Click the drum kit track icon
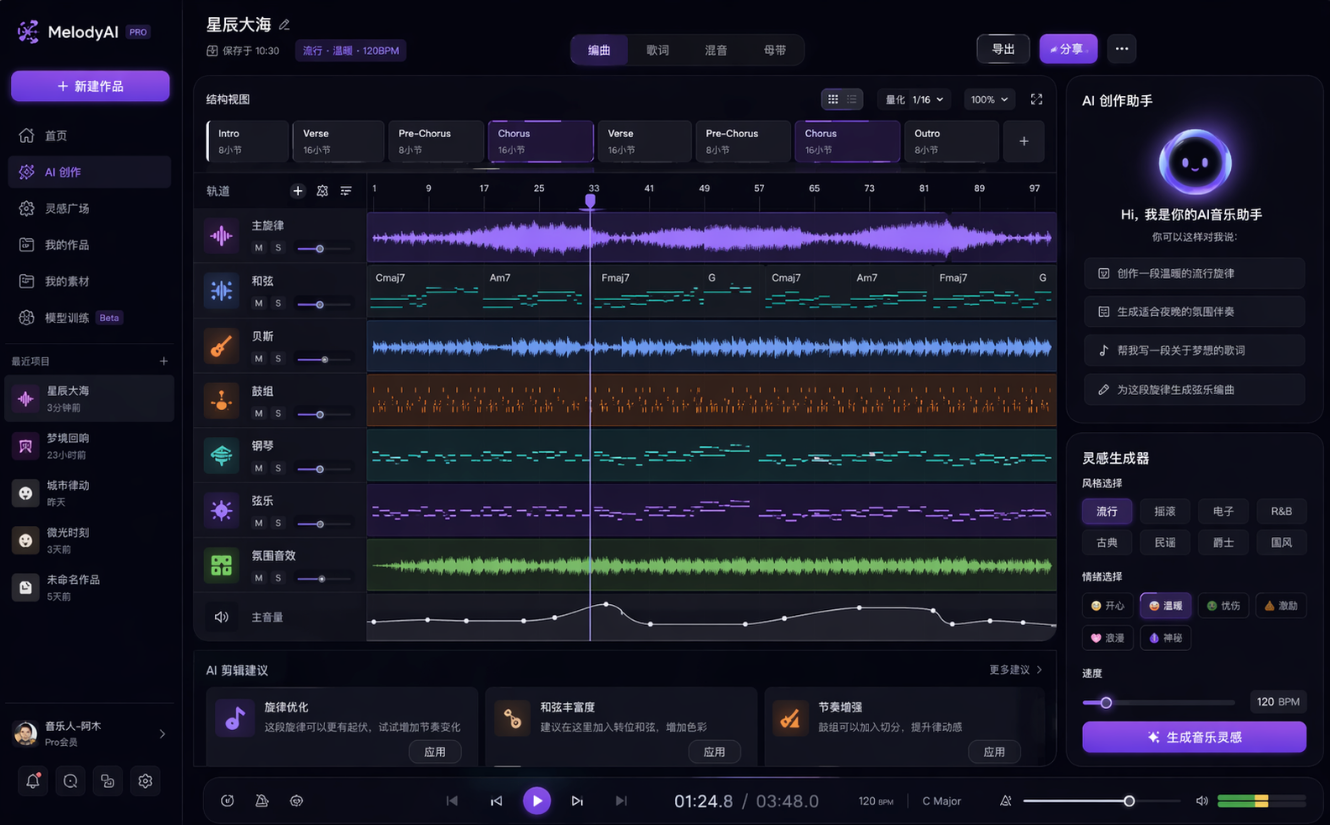Image resolution: width=1330 pixels, height=825 pixels. click(221, 401)
